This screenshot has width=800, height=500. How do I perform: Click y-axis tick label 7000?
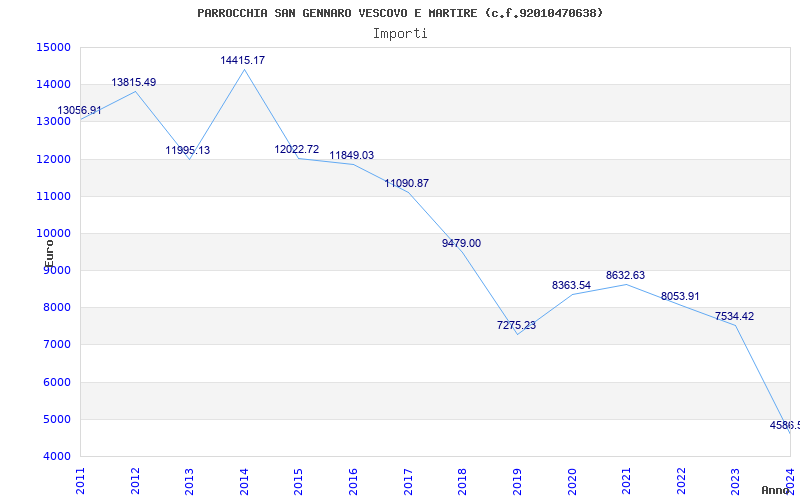click(56, 345)
